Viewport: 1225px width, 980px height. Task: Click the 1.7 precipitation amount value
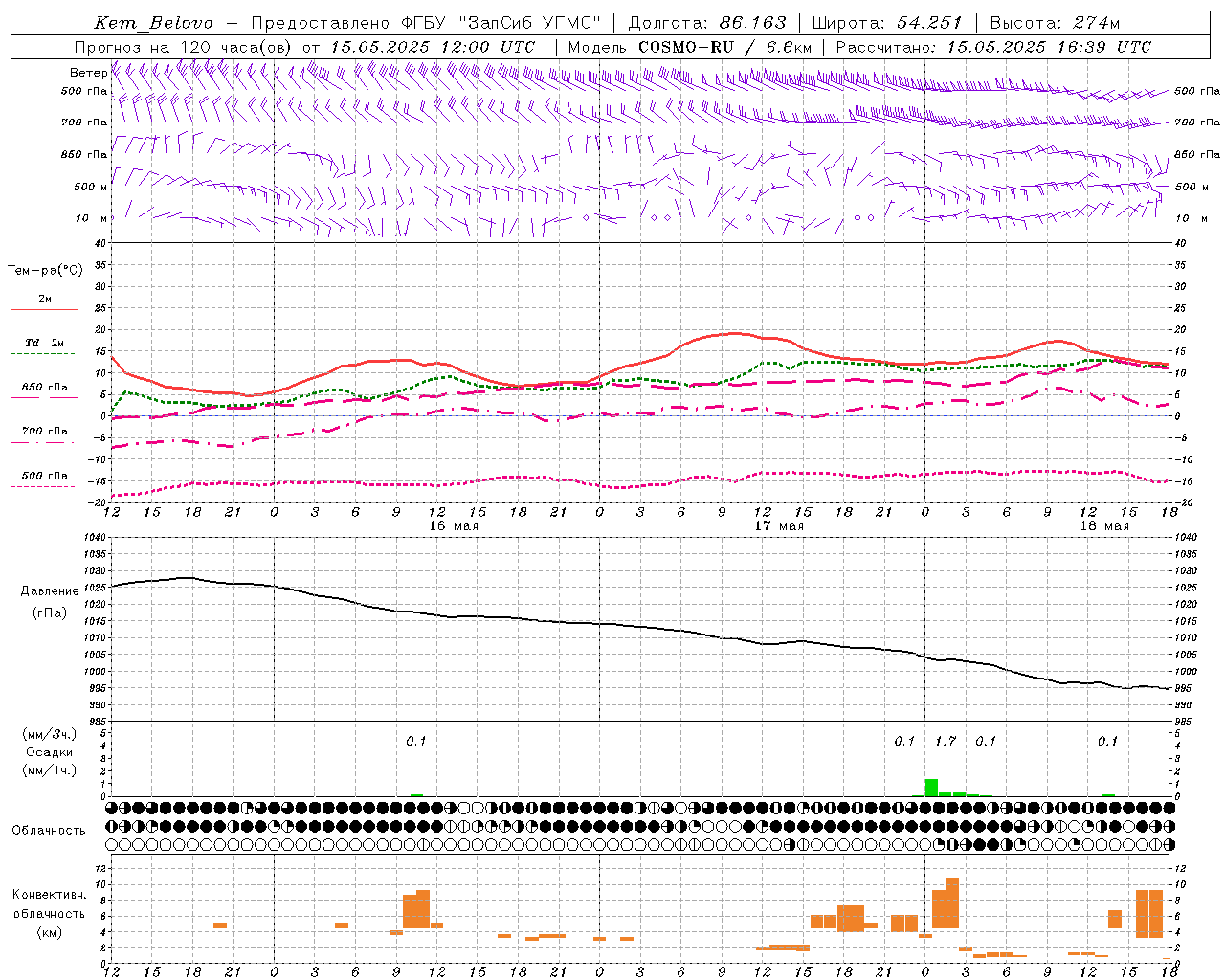click(x=946, y=741)
